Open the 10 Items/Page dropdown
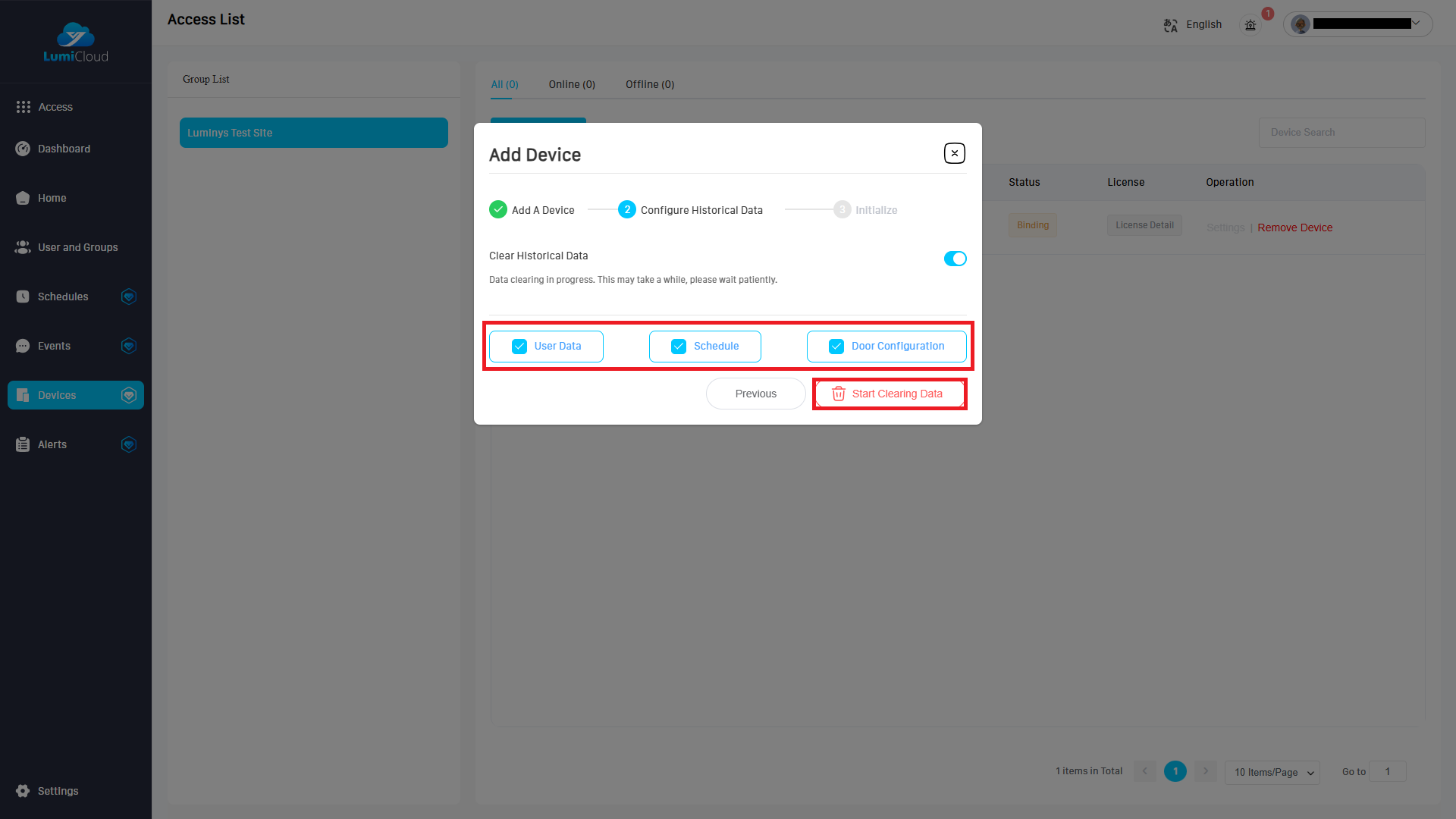The image size is (1456, 819). tap(1272, 772)
